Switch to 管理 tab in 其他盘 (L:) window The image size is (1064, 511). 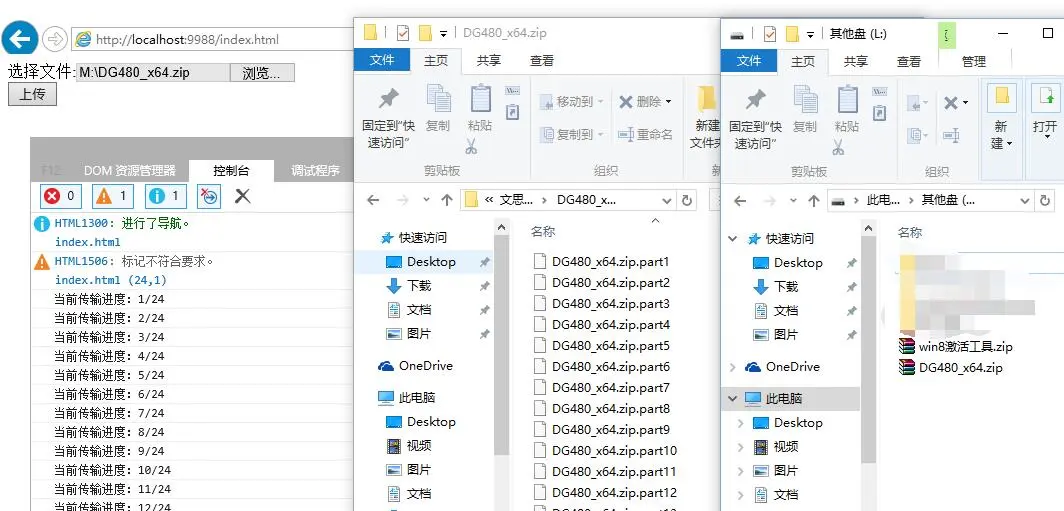click(x=974, y=61)
